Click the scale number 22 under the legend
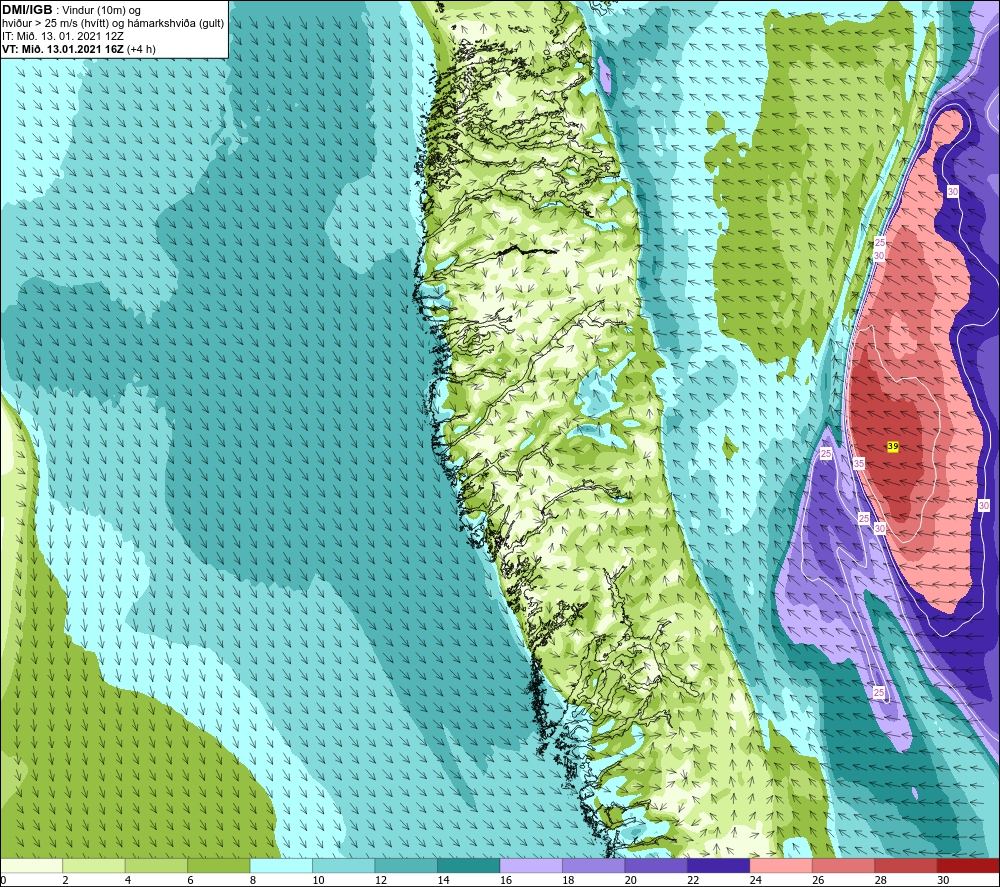1000x887 pixels. [x=693, y=880]
